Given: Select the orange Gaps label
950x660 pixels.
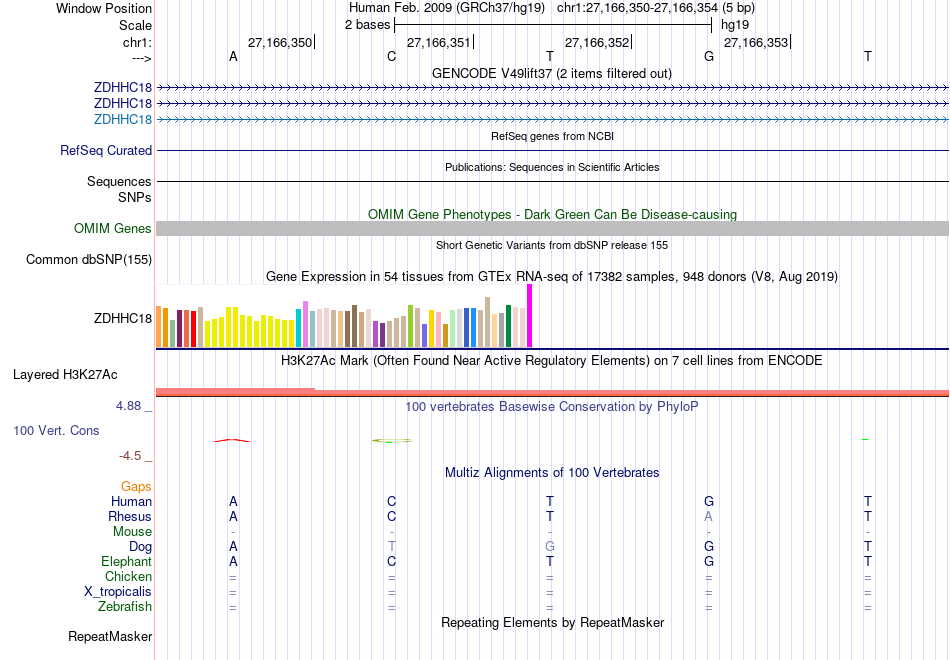Looking at the screenshot, I should coord(136,487).
